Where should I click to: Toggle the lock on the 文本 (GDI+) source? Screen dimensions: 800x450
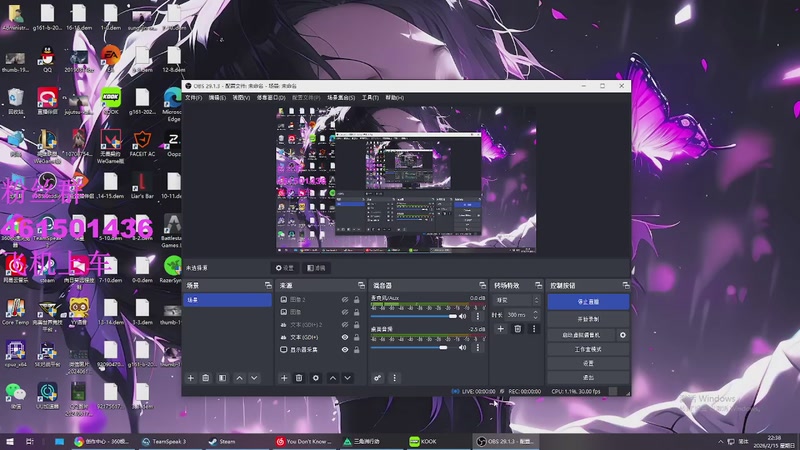point(357,337)
